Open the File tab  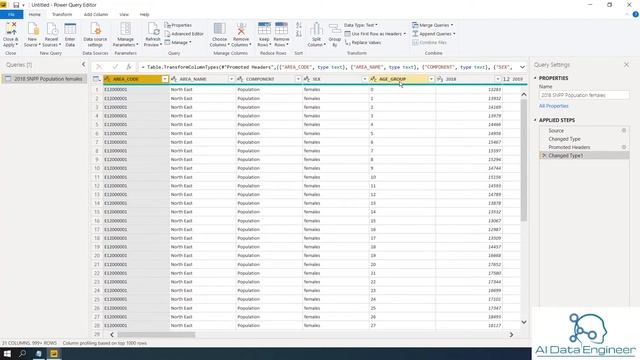11,14
